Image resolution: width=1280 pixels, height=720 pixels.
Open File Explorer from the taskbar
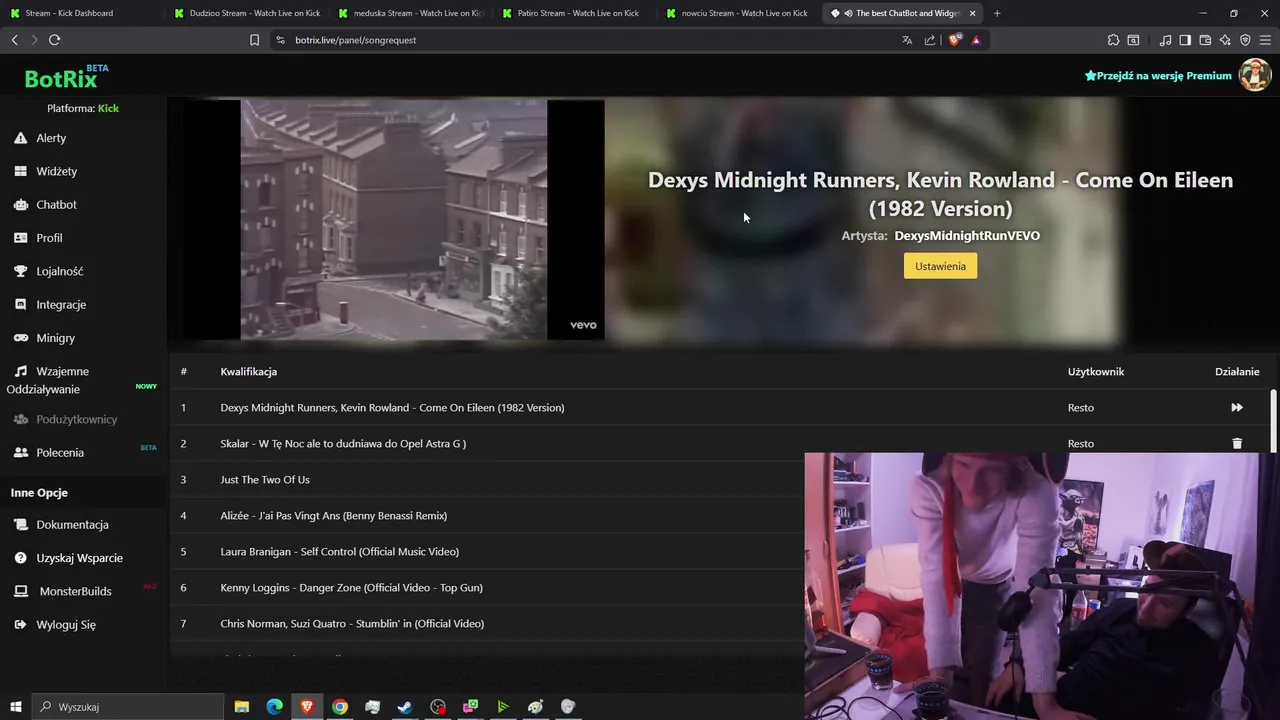pos(242,707)
